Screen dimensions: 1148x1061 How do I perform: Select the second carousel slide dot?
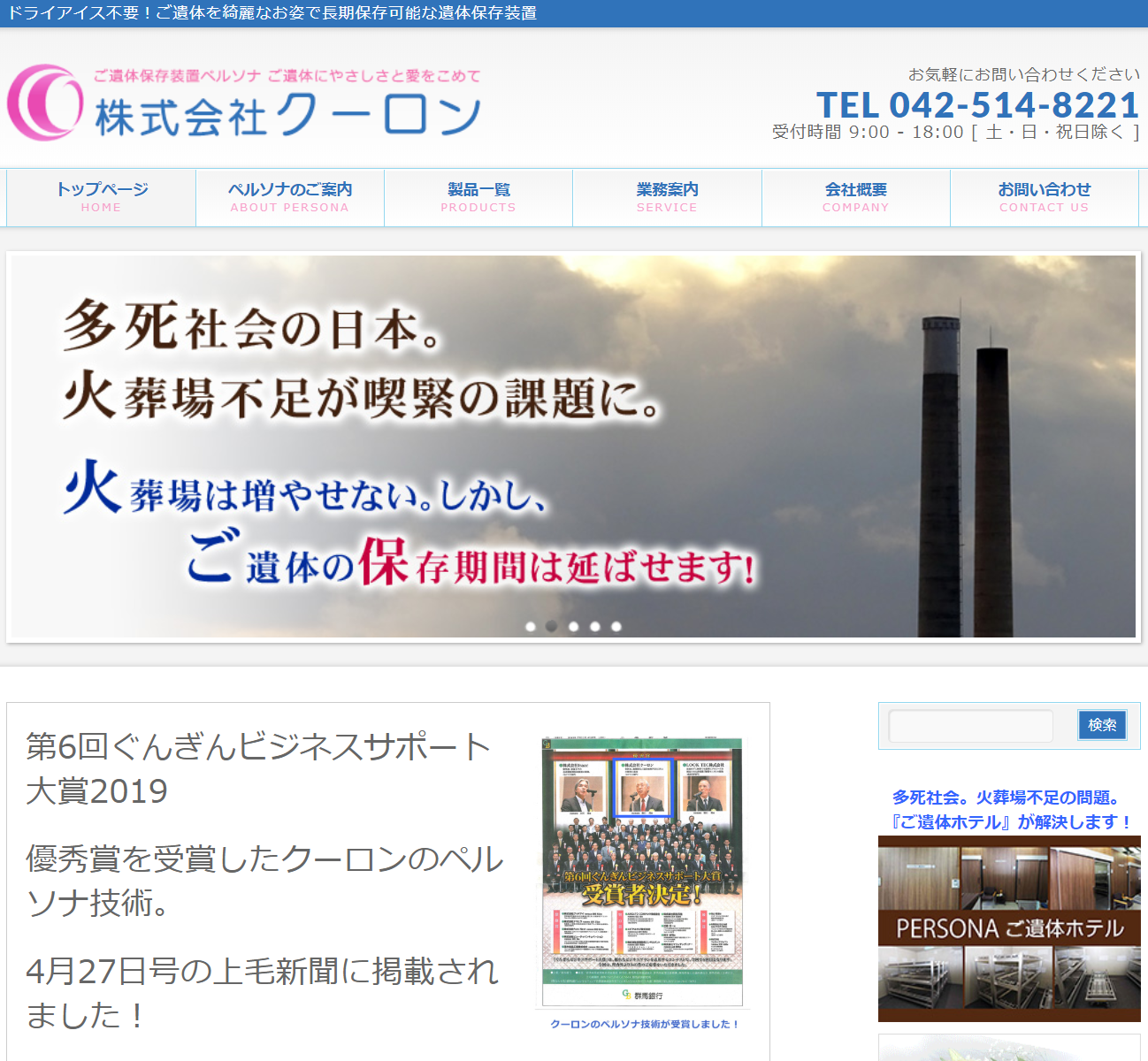click(x=552, y=626)
